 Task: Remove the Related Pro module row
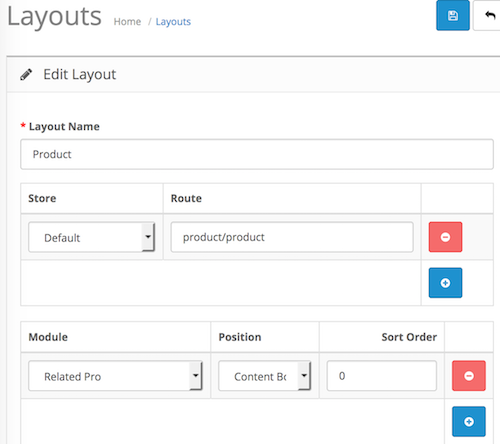(469, 376)
